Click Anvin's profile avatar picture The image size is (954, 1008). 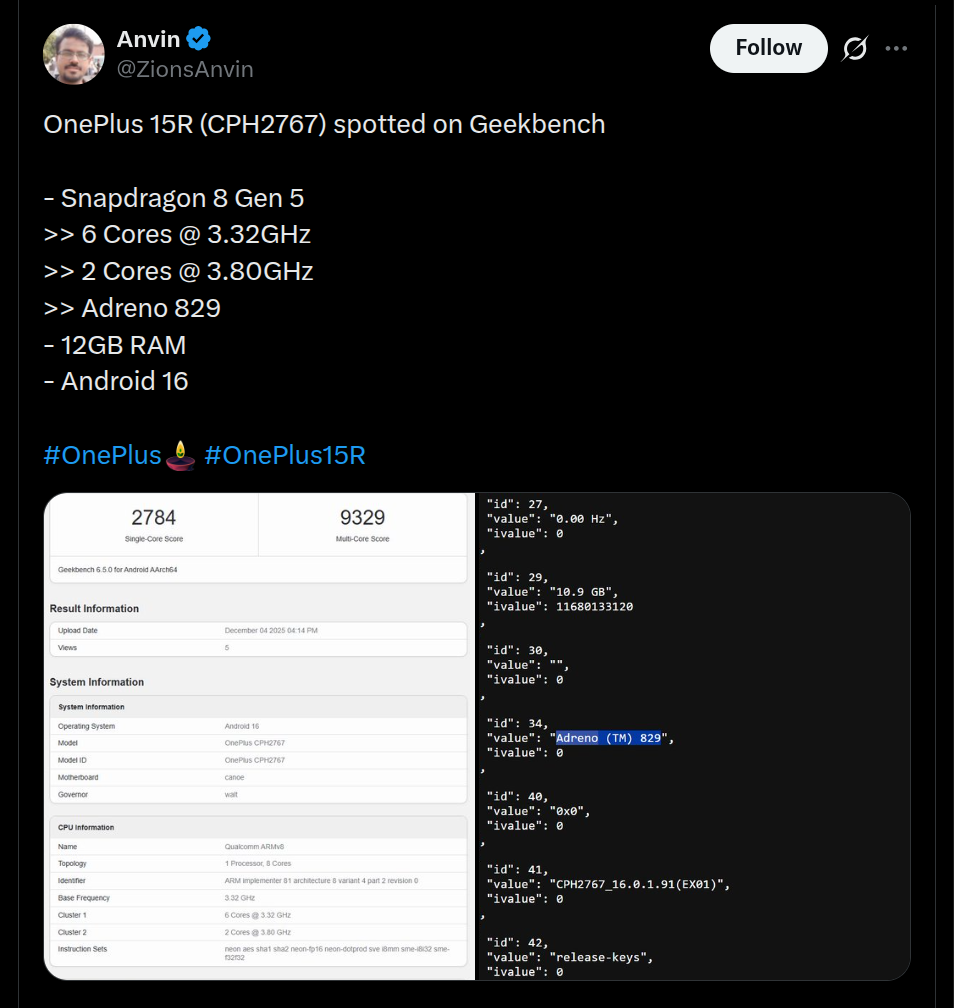pos(74,54)
